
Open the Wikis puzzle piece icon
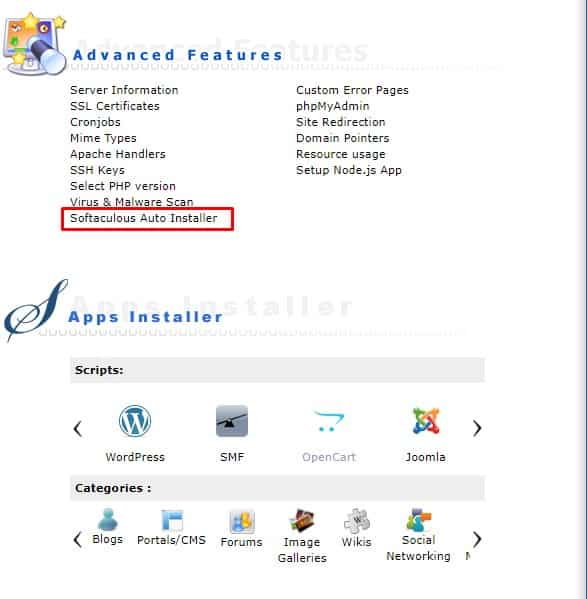pos(357,521)
